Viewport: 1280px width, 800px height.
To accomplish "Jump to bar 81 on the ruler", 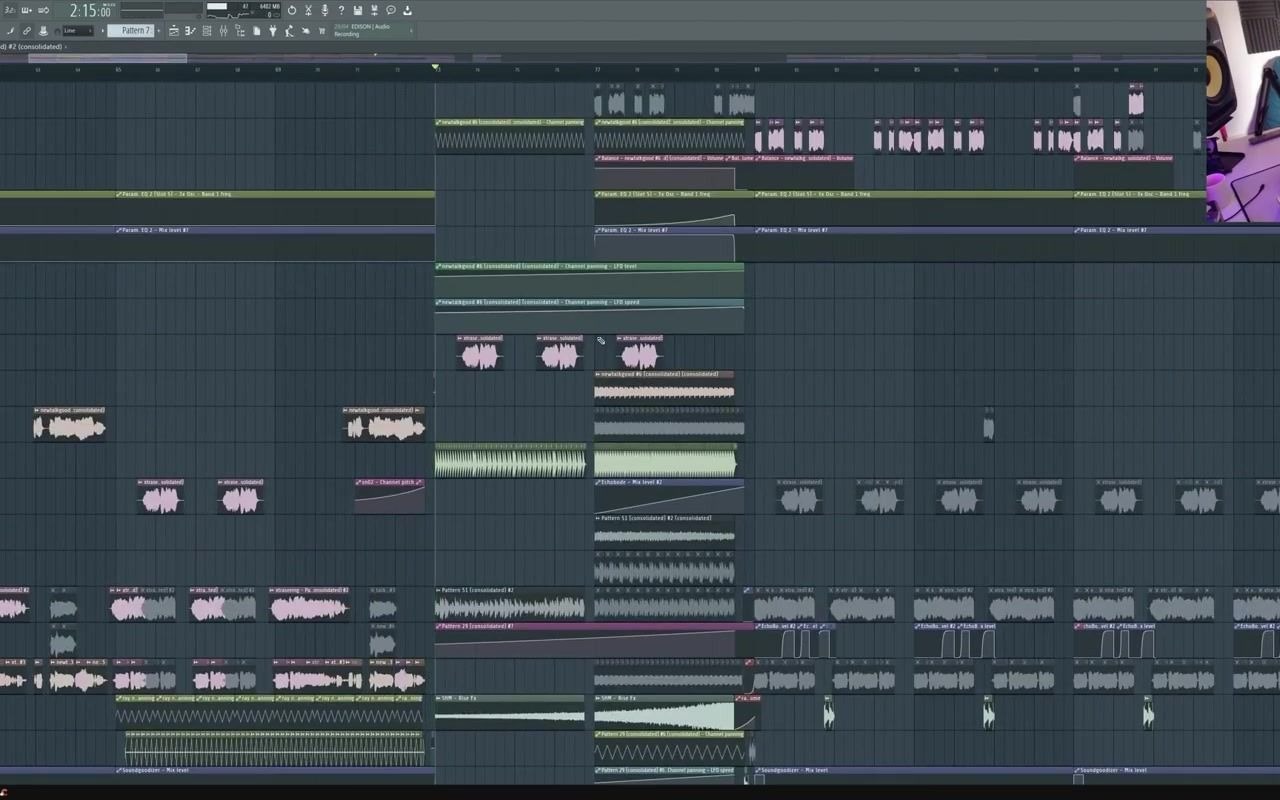I will (757, 69).
